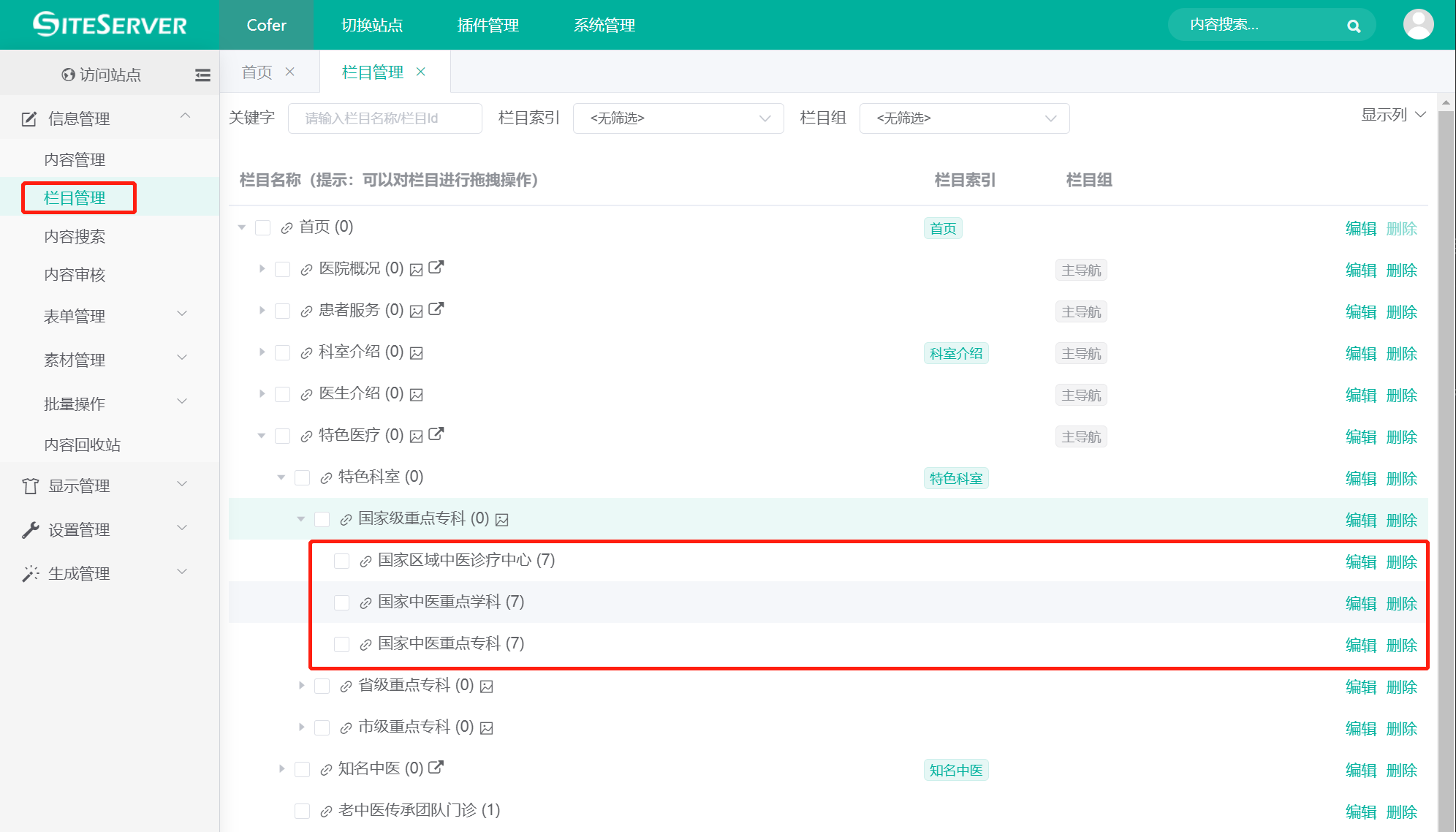Open the 系统管理 top menu
Viewport: 1456px width, 832px height.
[x=604, y=25]
